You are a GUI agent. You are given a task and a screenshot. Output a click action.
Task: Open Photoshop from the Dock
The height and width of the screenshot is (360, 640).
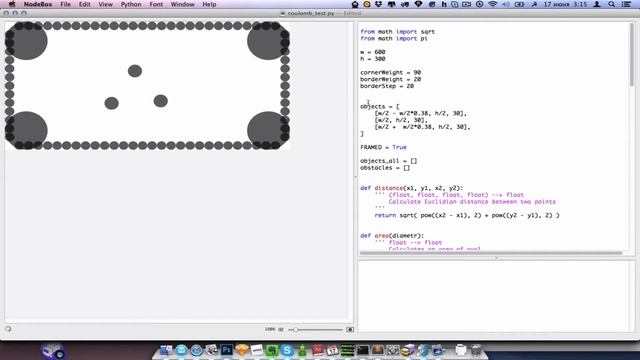[x=227, y=350]
